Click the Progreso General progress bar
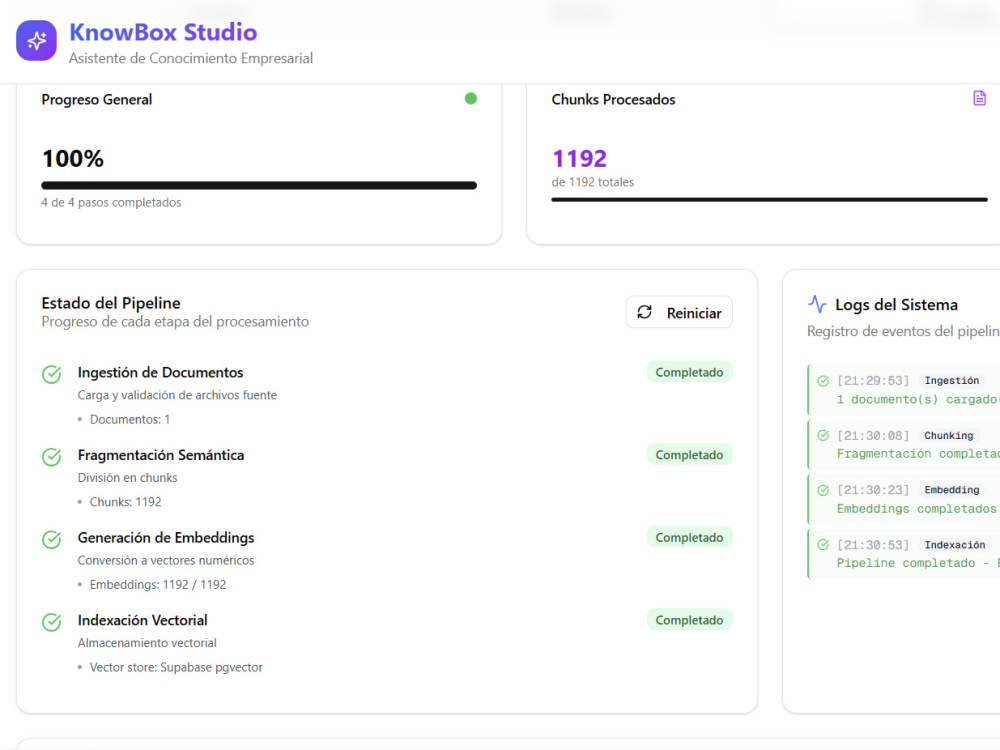Image resolution: width=1000 pixels, height=750 pixels. 259,186
